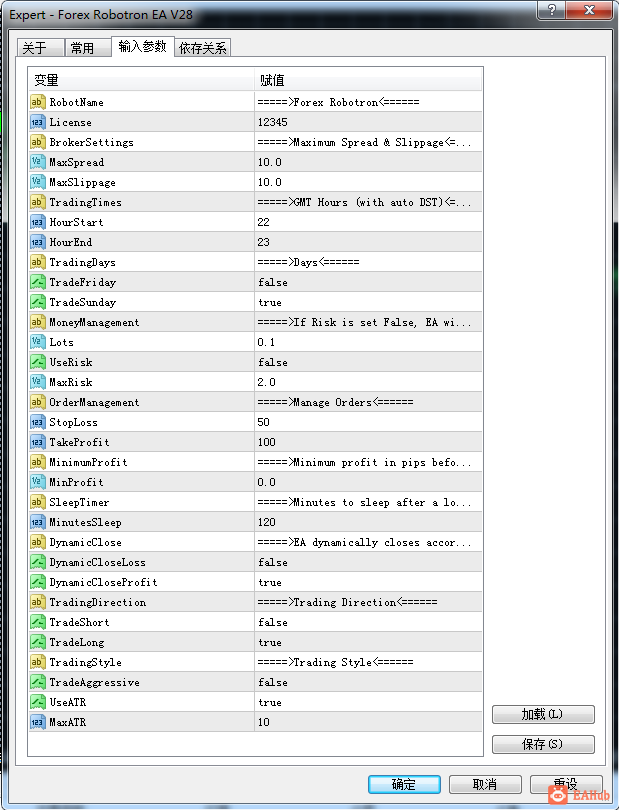The image size is (619, 810).
Task: Click the 取消 button
Action: pyautogui.click(x=485, y=784)
